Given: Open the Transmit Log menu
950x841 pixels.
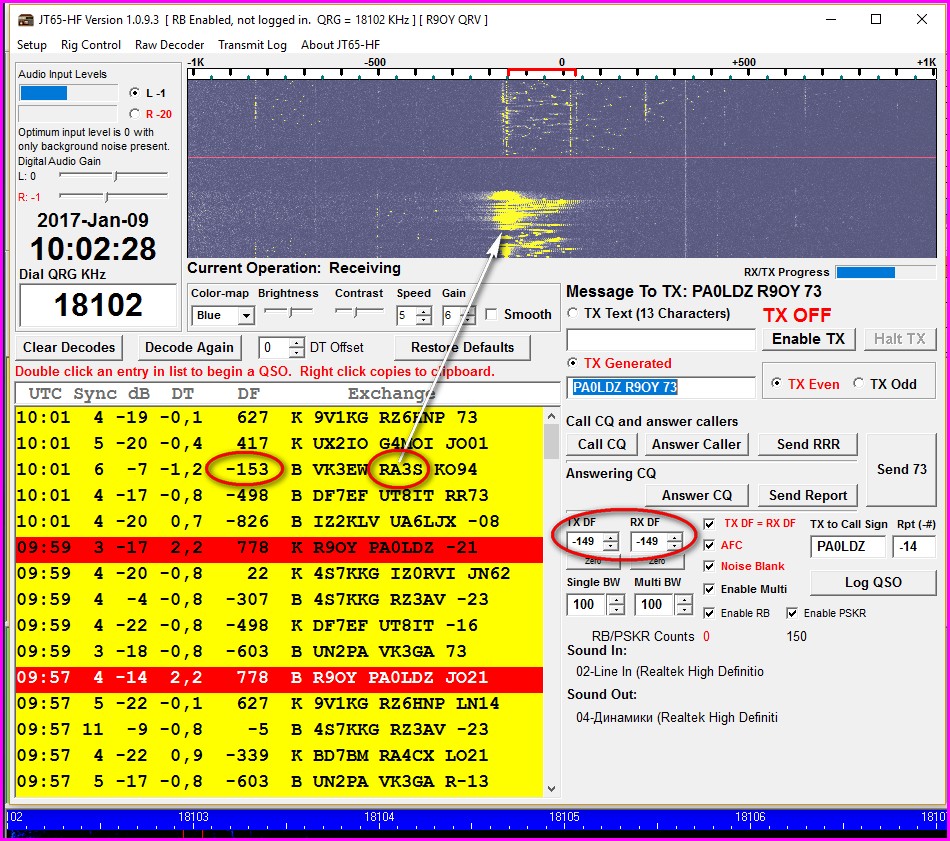Looking at the screenshot, I should [252, 45].
